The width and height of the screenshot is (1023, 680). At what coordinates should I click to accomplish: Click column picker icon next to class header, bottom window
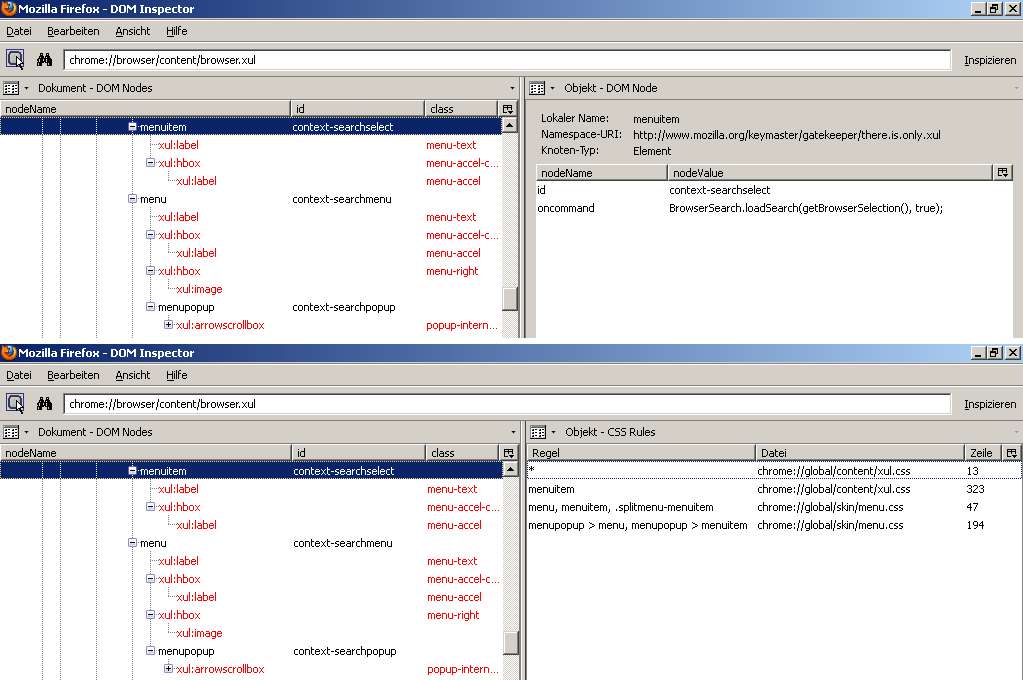(x=509, y=452)
